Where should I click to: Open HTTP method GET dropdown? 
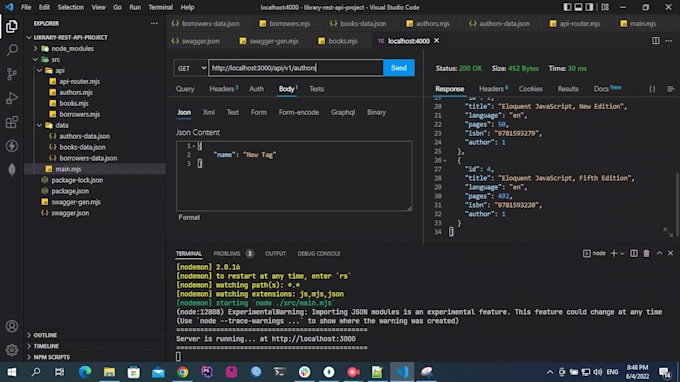pos(191,68)
